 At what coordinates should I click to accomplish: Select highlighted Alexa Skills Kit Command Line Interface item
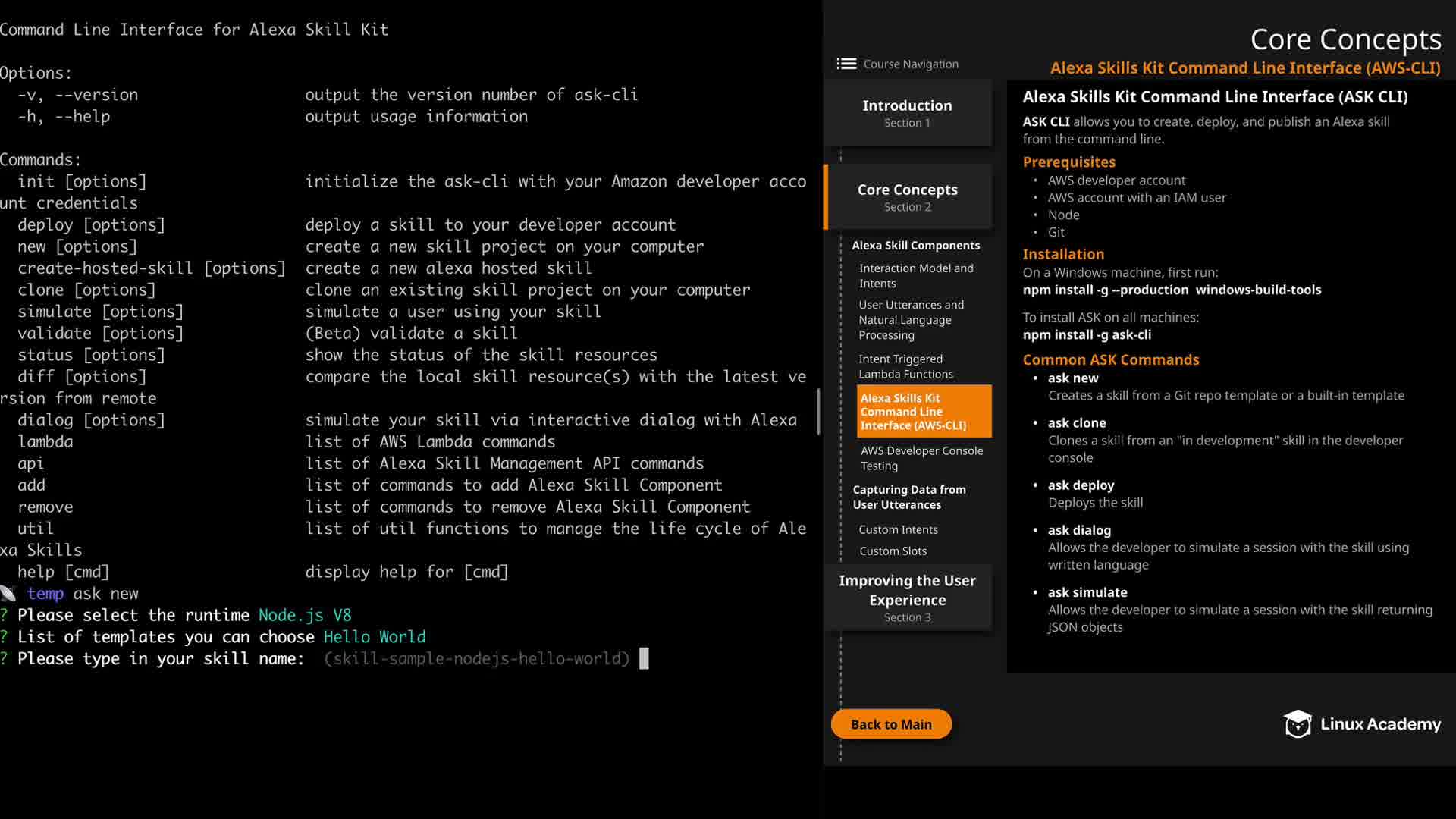click(x=923, y=412)
